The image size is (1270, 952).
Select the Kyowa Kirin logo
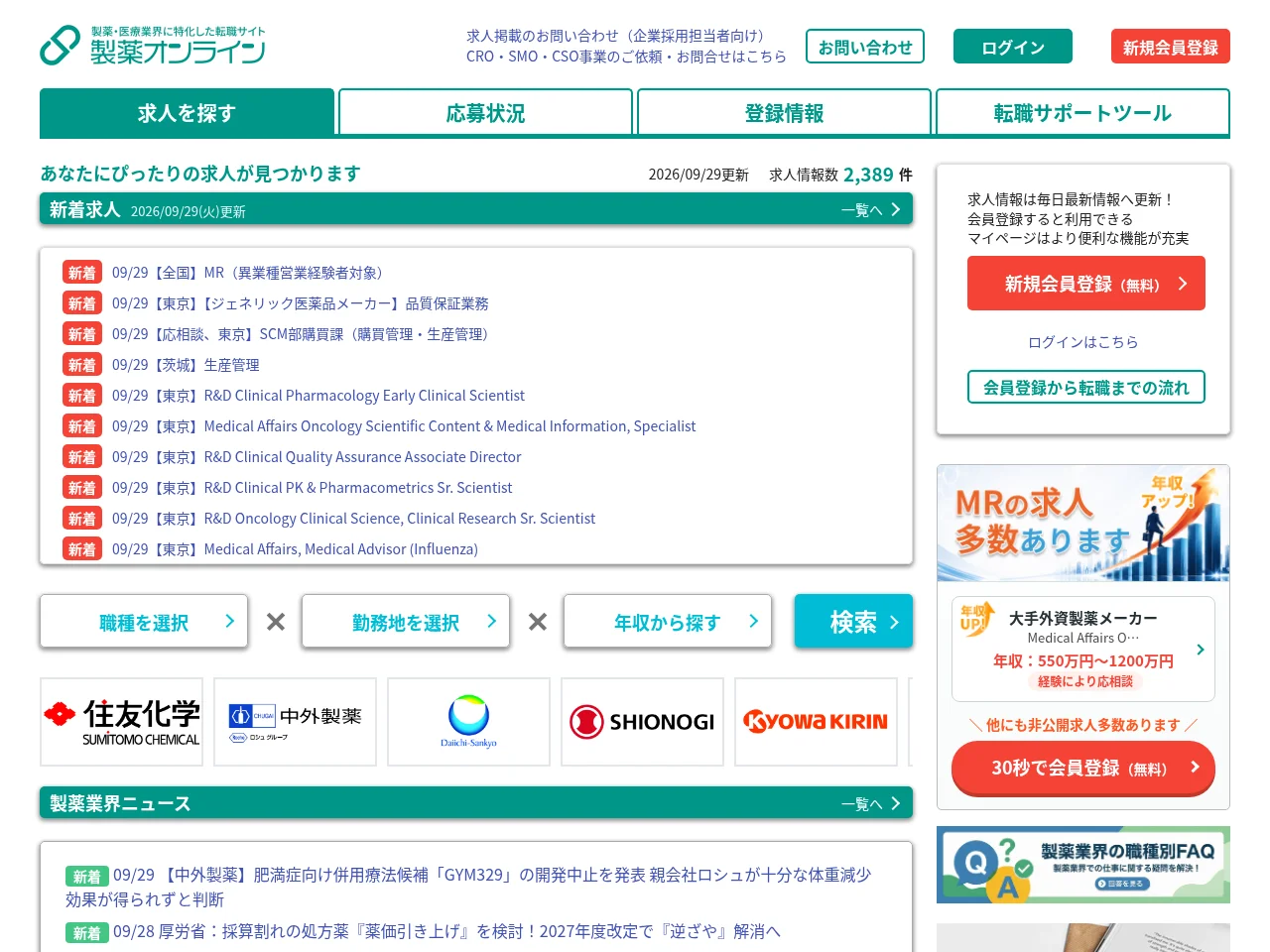(816, 722)
